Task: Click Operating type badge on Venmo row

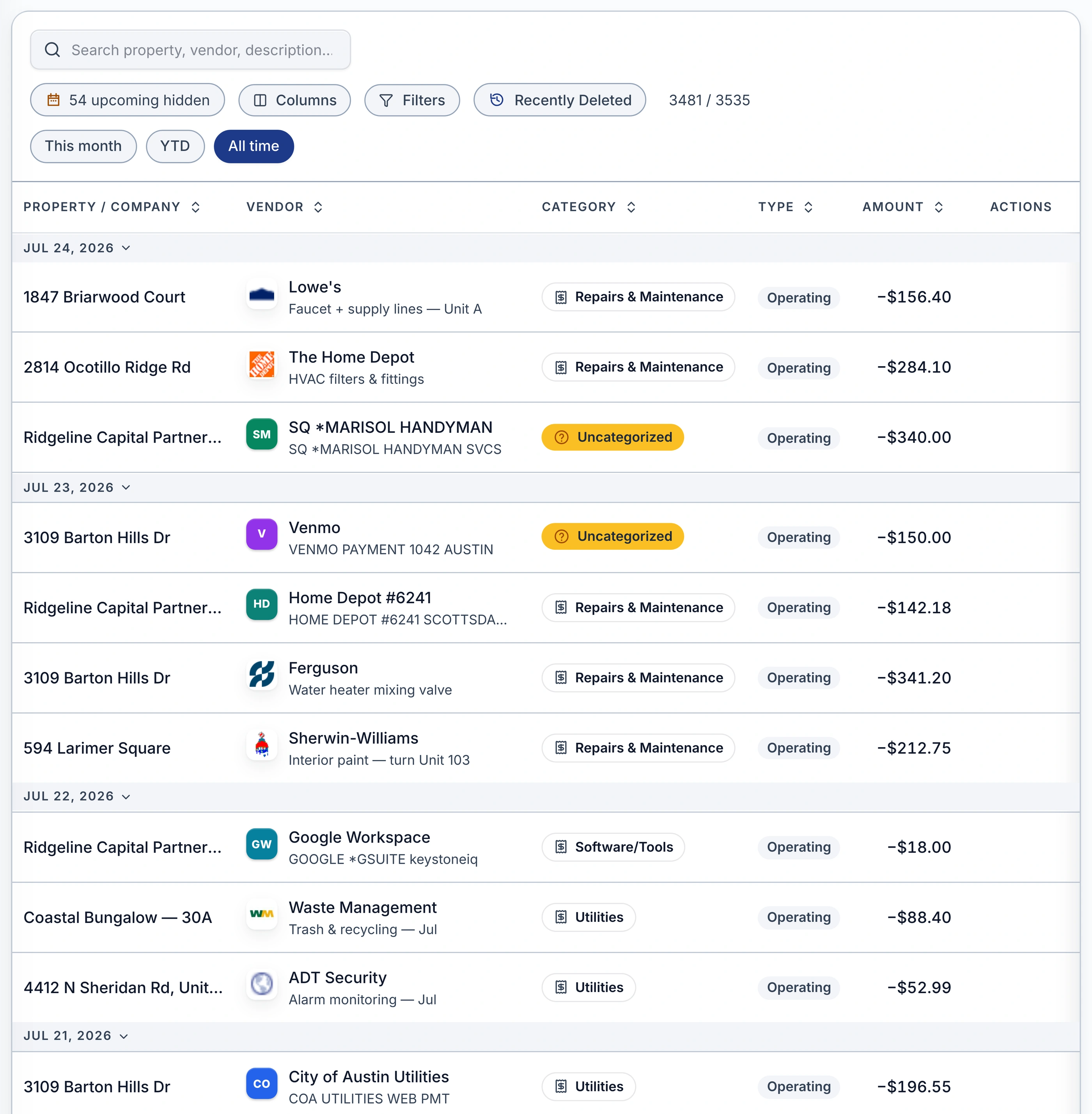Action: pyautogui.click(x=798, y=537)
